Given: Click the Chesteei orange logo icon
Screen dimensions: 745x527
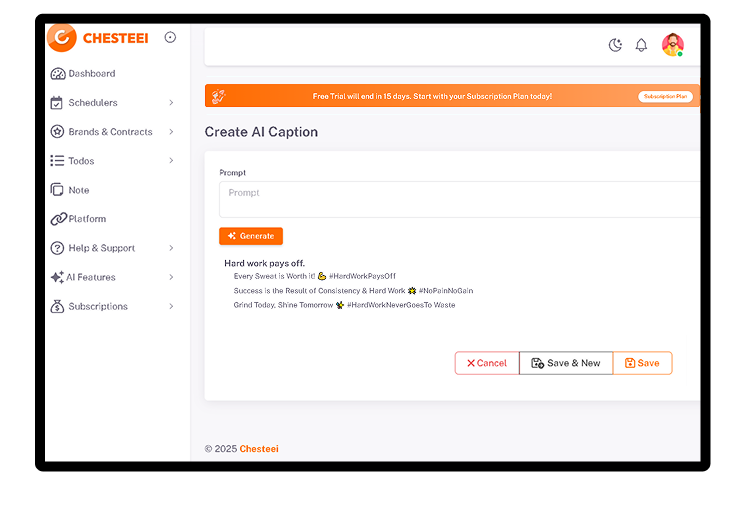Looking at the screenshot, I should pyautogui.click(x=62, y=37).
